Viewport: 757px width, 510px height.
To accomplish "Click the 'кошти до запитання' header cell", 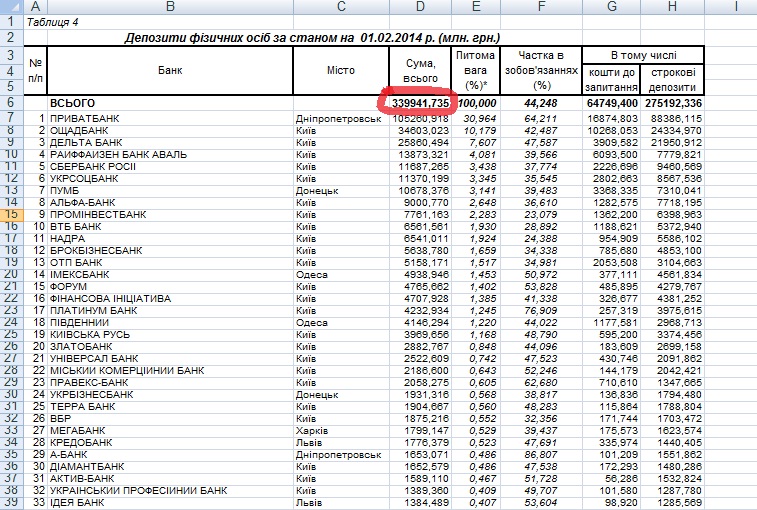I will tap(611, 80).
